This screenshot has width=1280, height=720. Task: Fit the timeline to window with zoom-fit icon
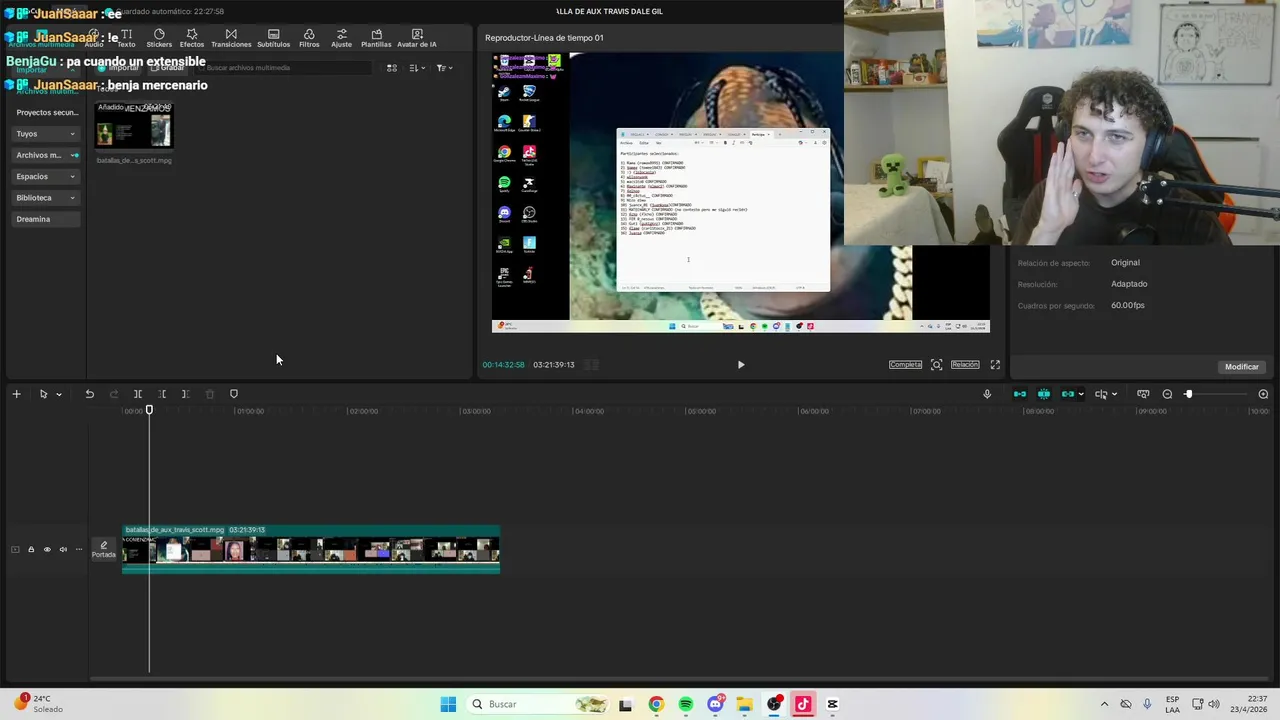pos(1143,394)
